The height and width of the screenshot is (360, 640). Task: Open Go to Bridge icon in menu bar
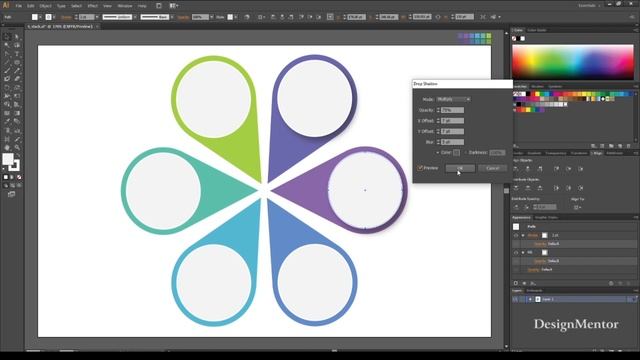159,6
